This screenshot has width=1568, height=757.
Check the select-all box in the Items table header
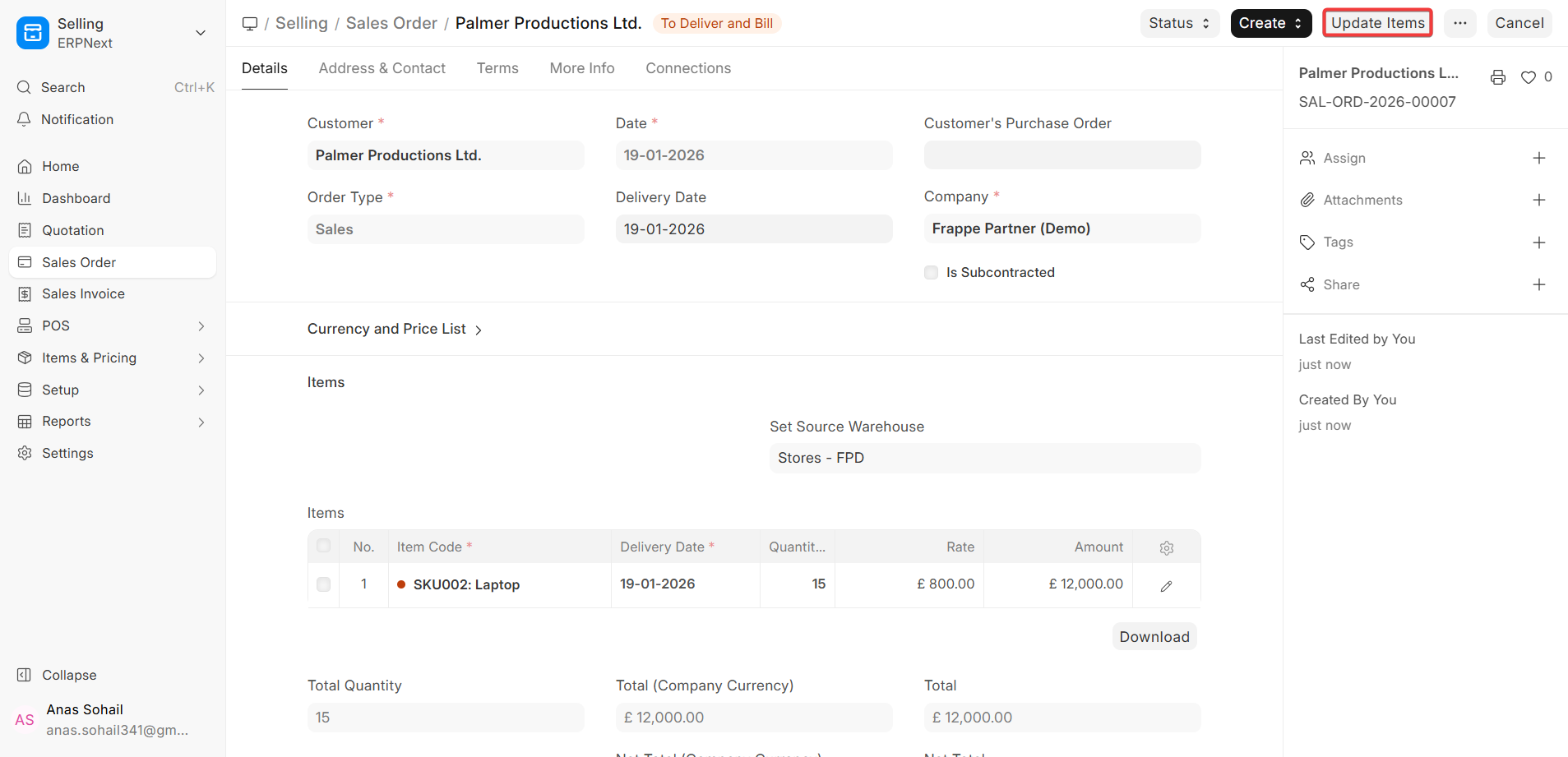(323, 545)
